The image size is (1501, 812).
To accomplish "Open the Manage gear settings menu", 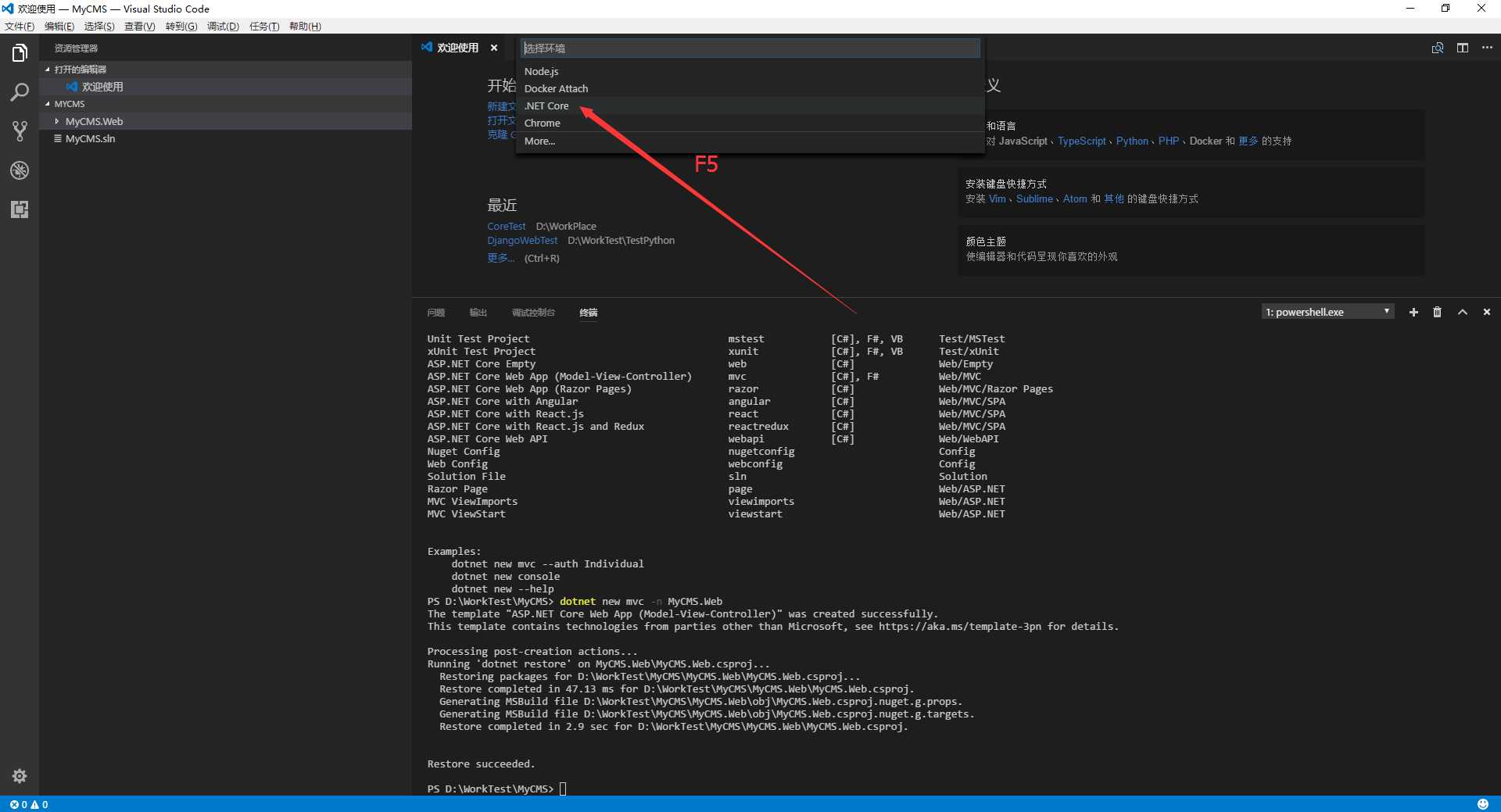I will tap(20, 776).
